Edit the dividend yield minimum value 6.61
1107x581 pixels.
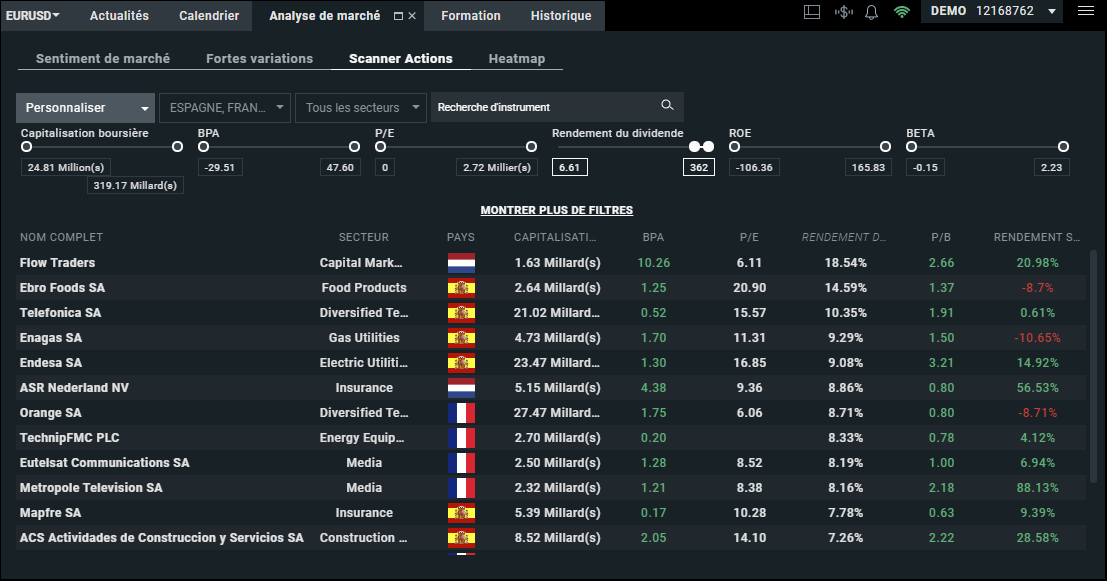(570, 167)
